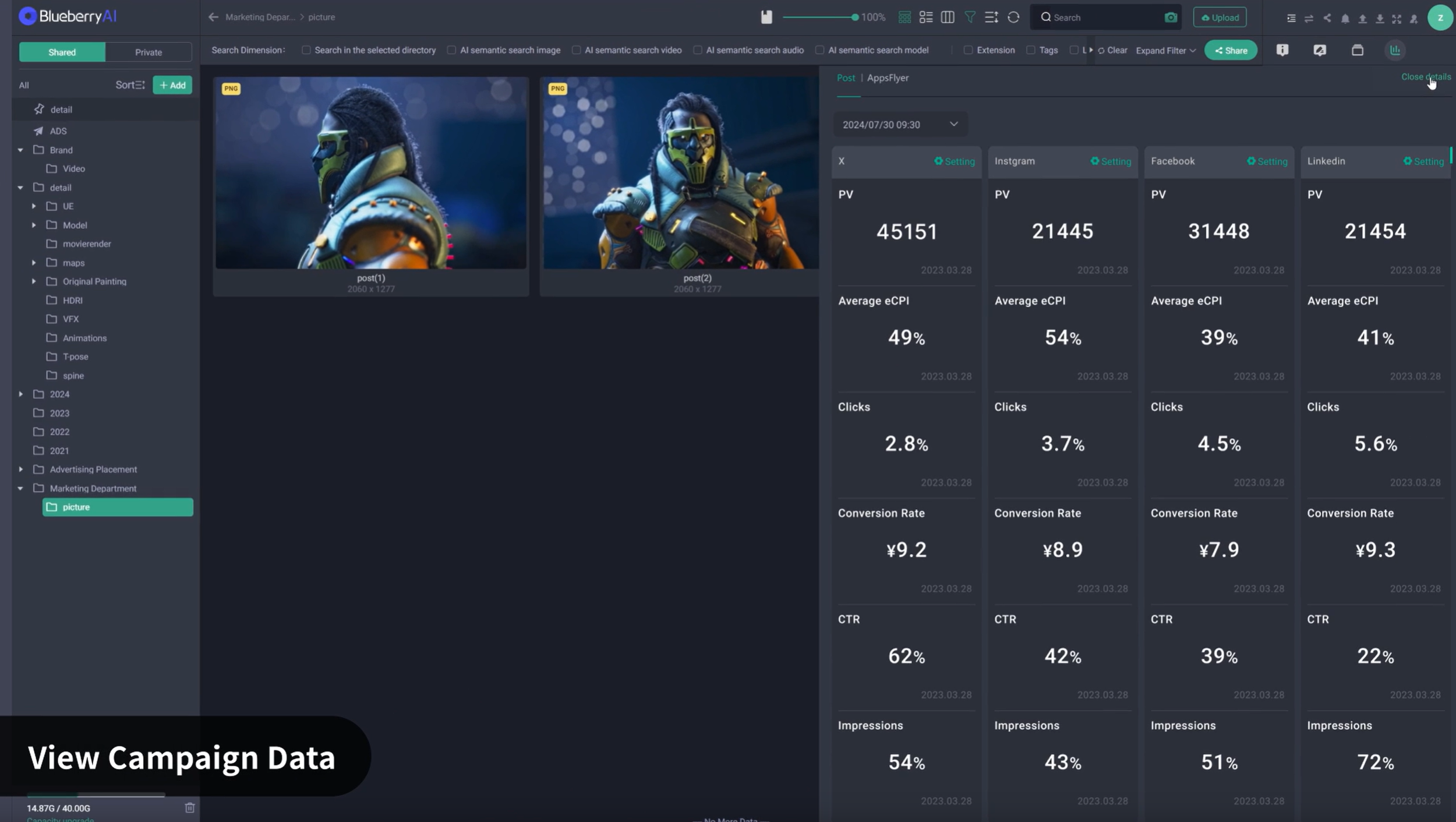Open Setting for Facebook platform
The width and height of the screenshot is (1456, 822).
coord(1267,161)
